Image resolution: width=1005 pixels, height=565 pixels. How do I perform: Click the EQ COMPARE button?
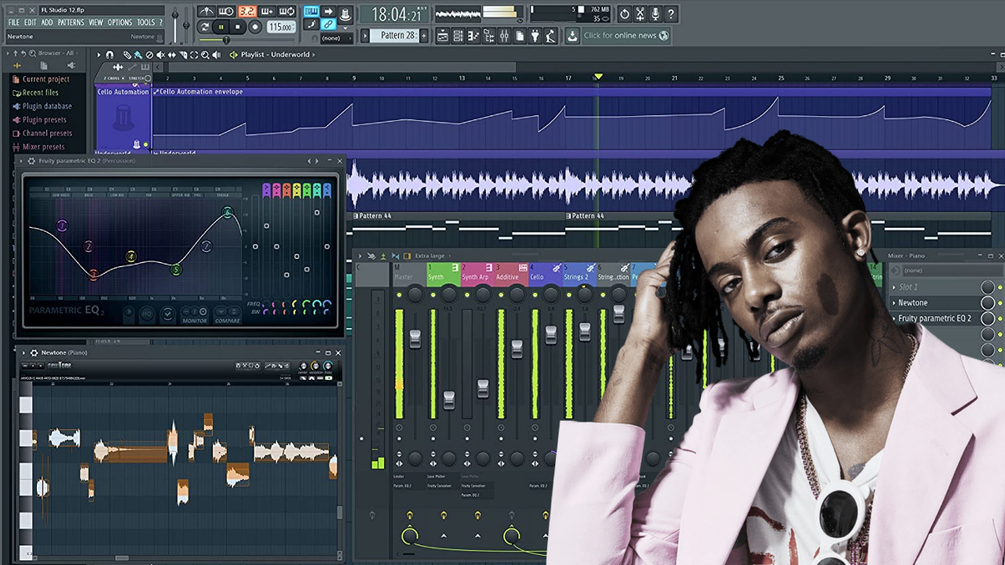pyautogui.click(x=227, y=314)
